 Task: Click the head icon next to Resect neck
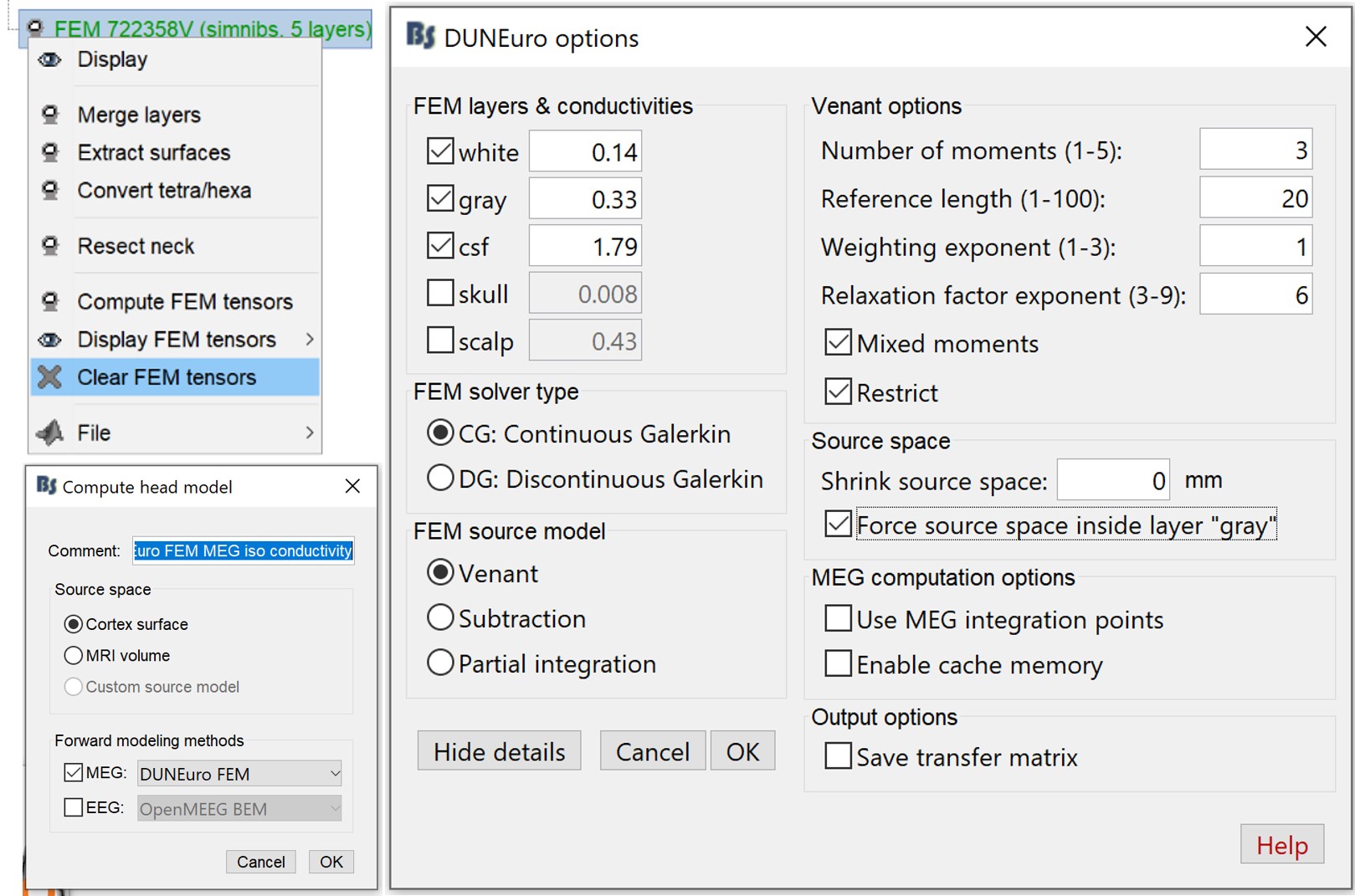point(50,246)
